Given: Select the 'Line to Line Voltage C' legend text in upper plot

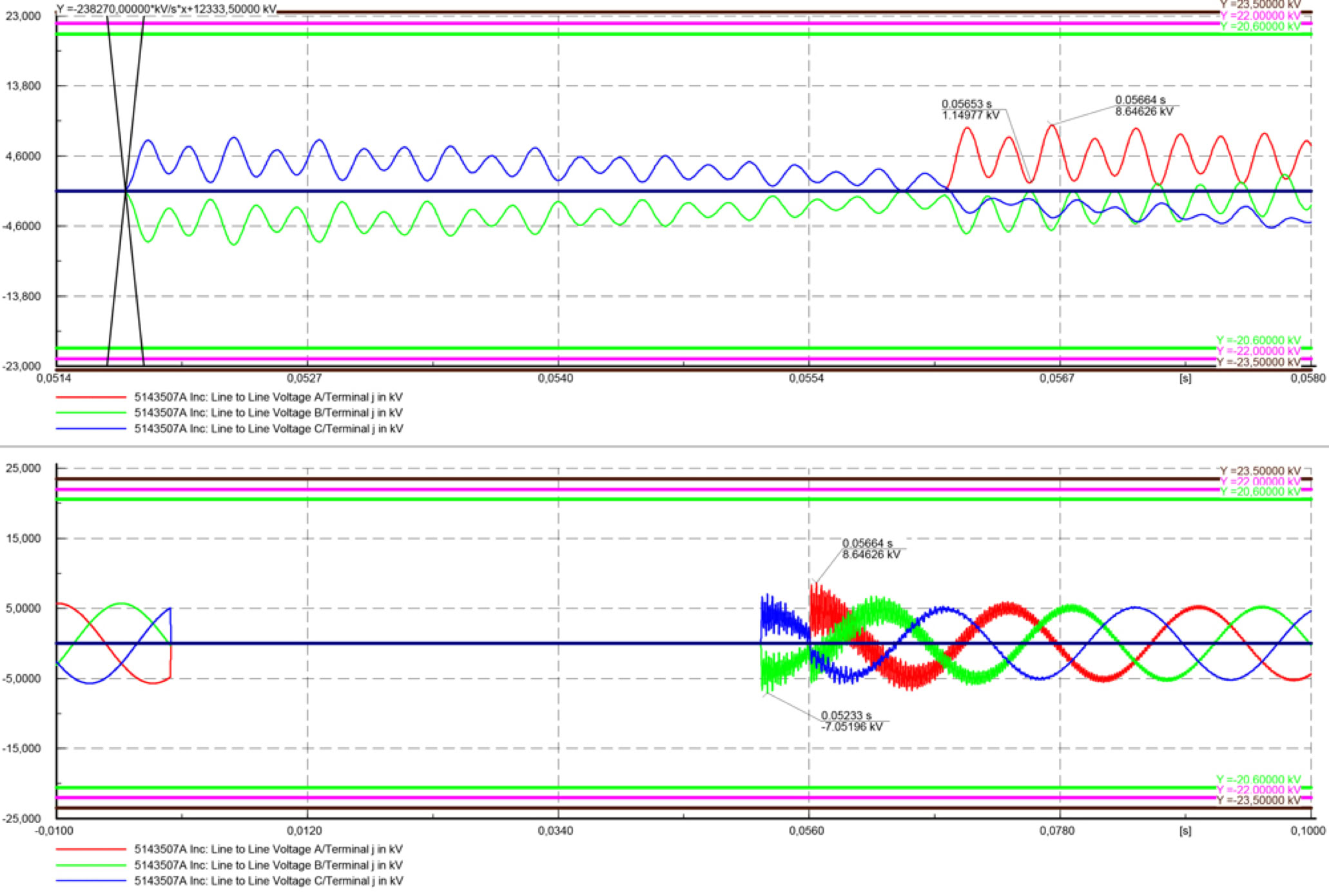Looking at the screenshot, I should coord(268,429).
